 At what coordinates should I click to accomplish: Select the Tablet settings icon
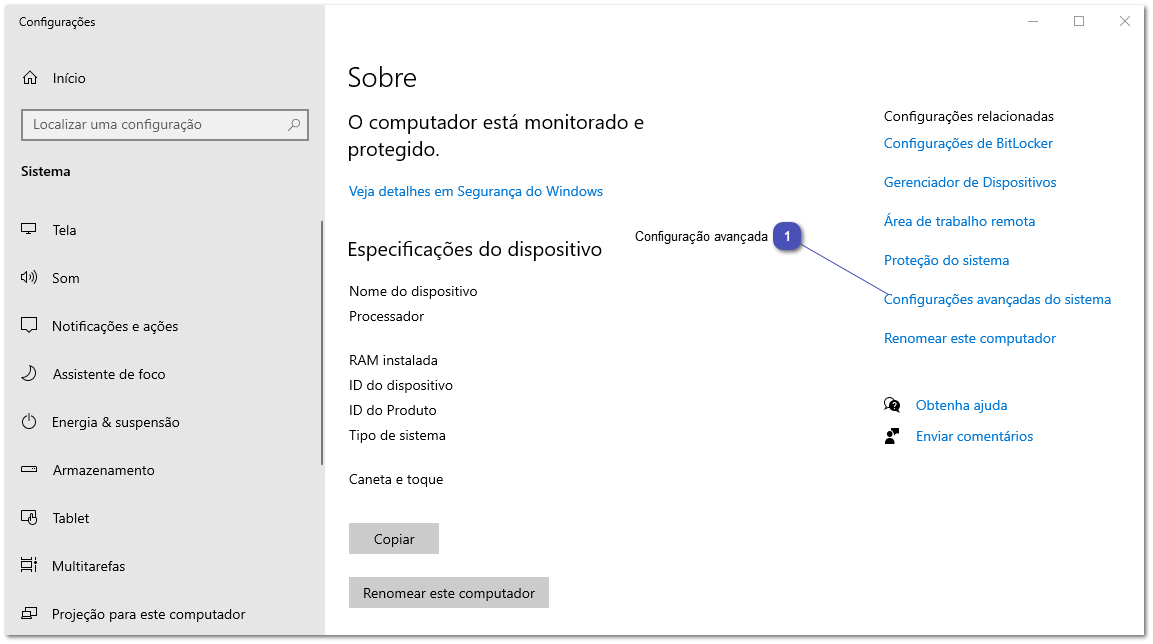click(30, 517)
